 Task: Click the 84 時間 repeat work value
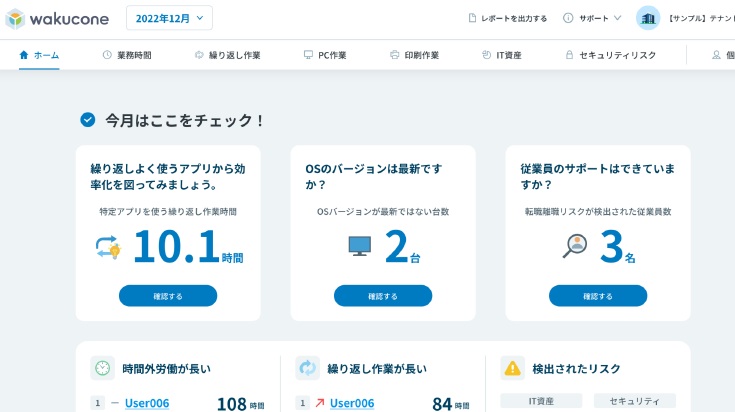point(450,404)
